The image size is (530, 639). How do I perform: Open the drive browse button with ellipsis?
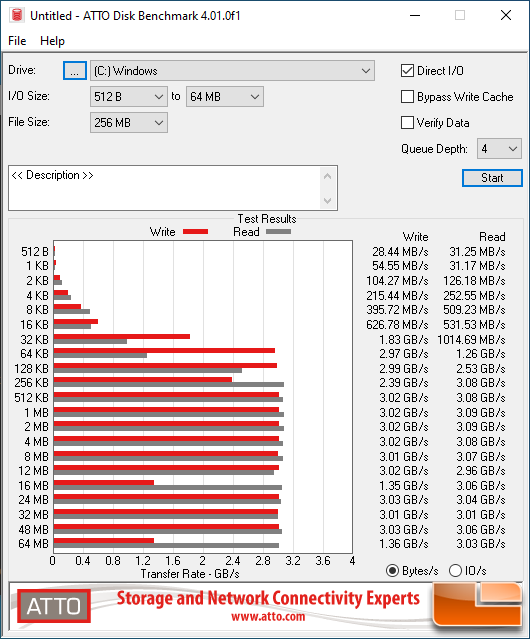[75, 71]
